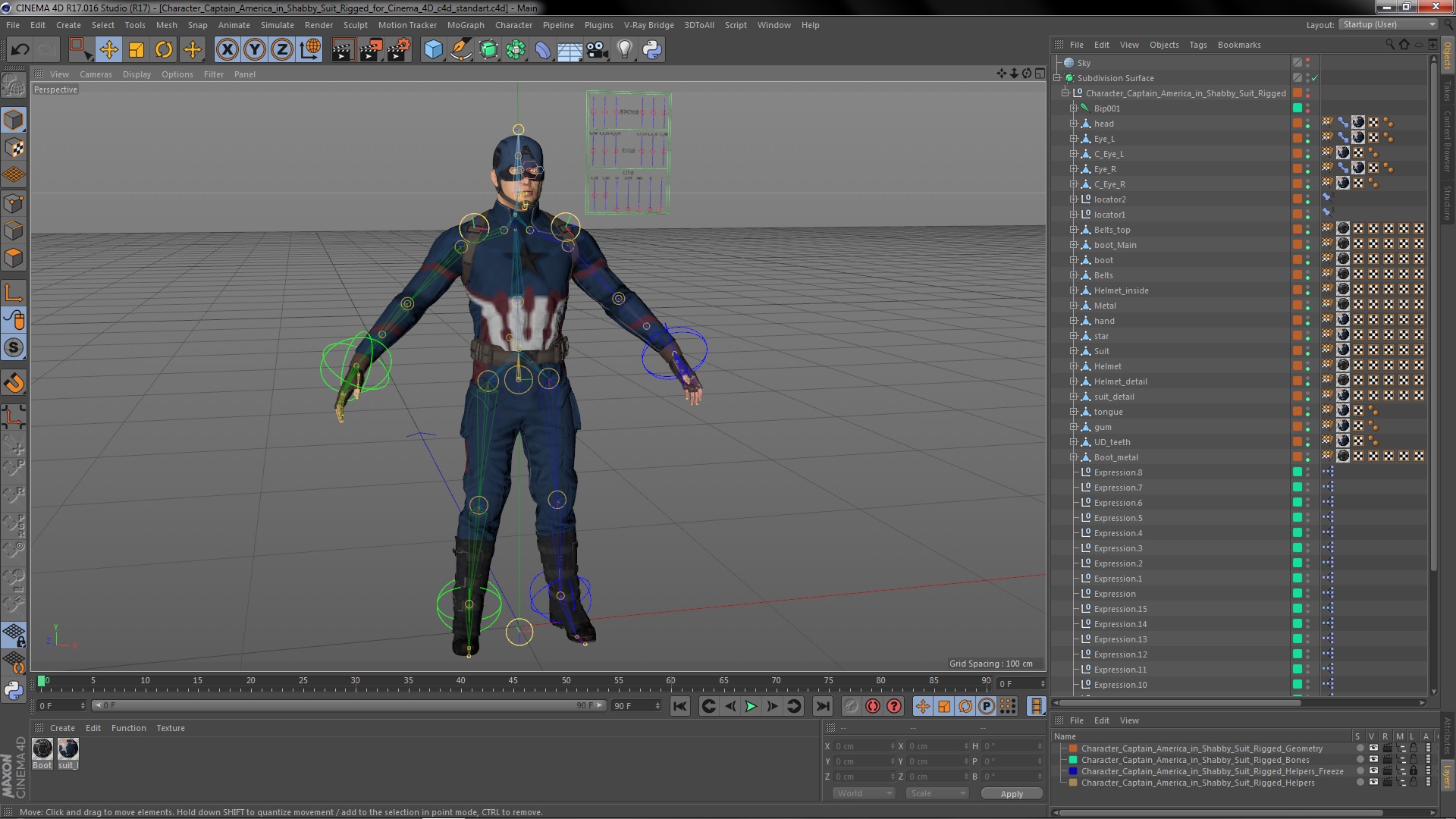Open the Character menu
The height and width of the screenshot is (819, 1456).
coord(513,25)
